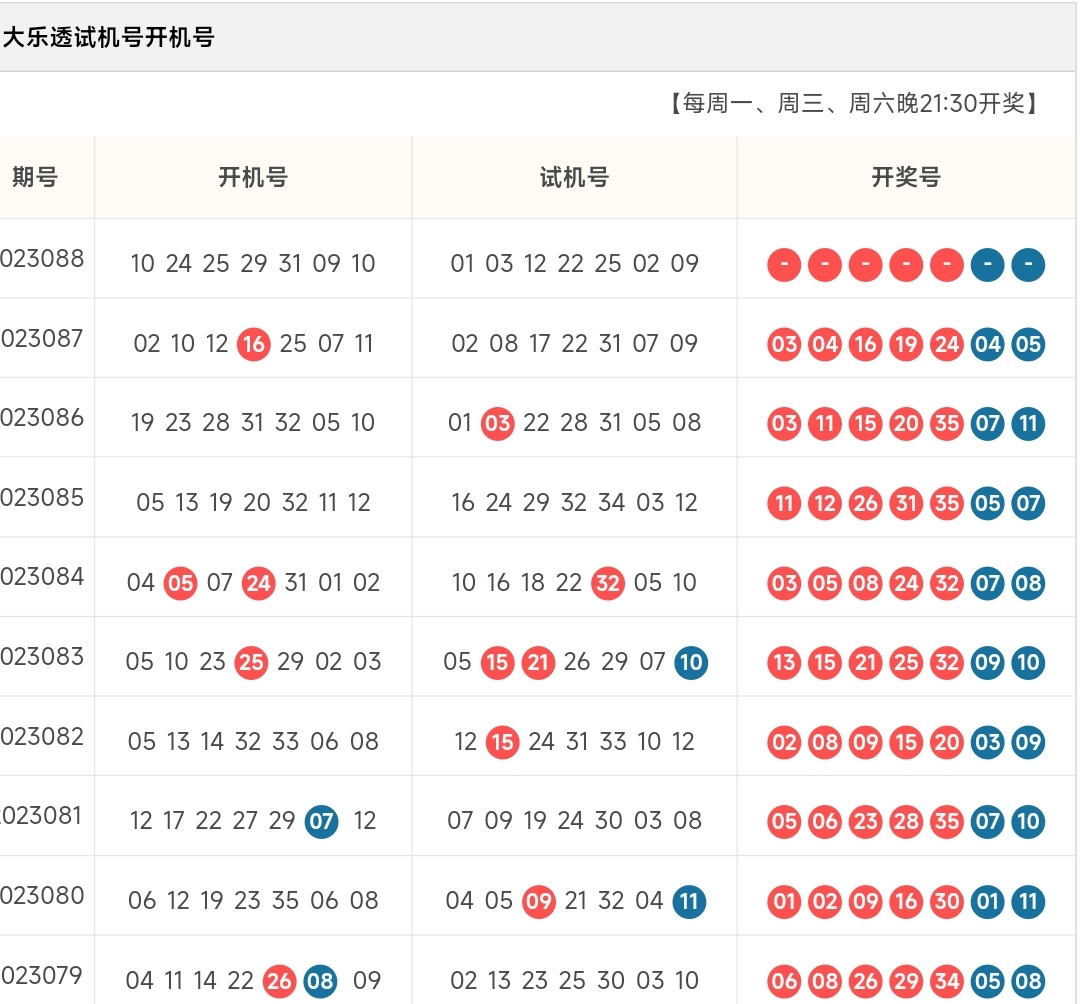The height and width of the screenshot is (1004, 1080).
Task: Click blue ball 04 in 023087 开奖号
Action: click(987, 344)
